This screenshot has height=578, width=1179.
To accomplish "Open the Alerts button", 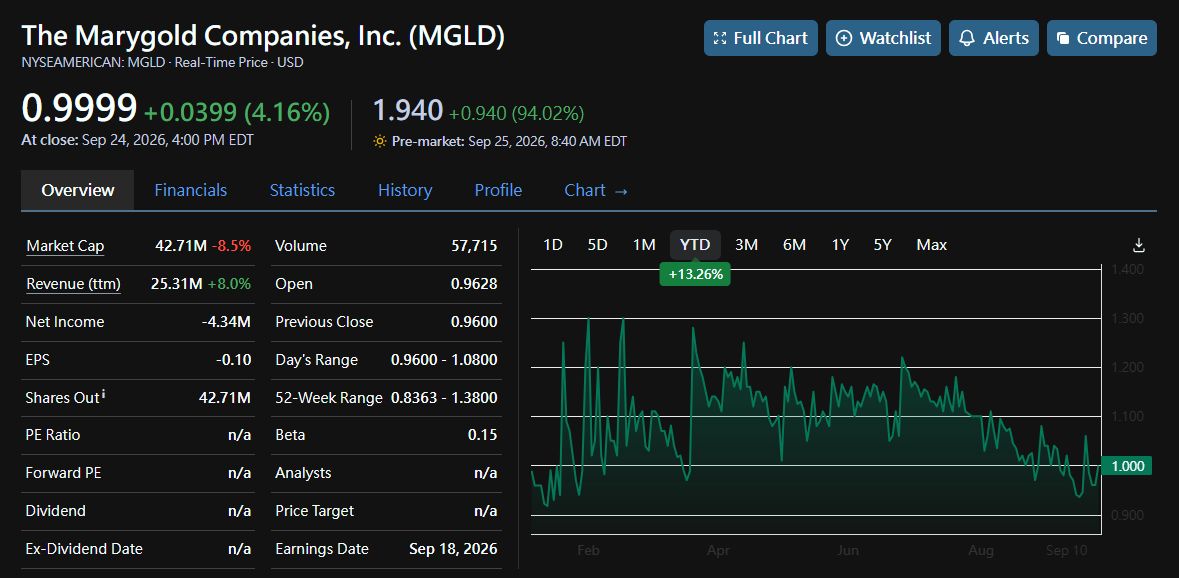I will (x=993, y=38).
